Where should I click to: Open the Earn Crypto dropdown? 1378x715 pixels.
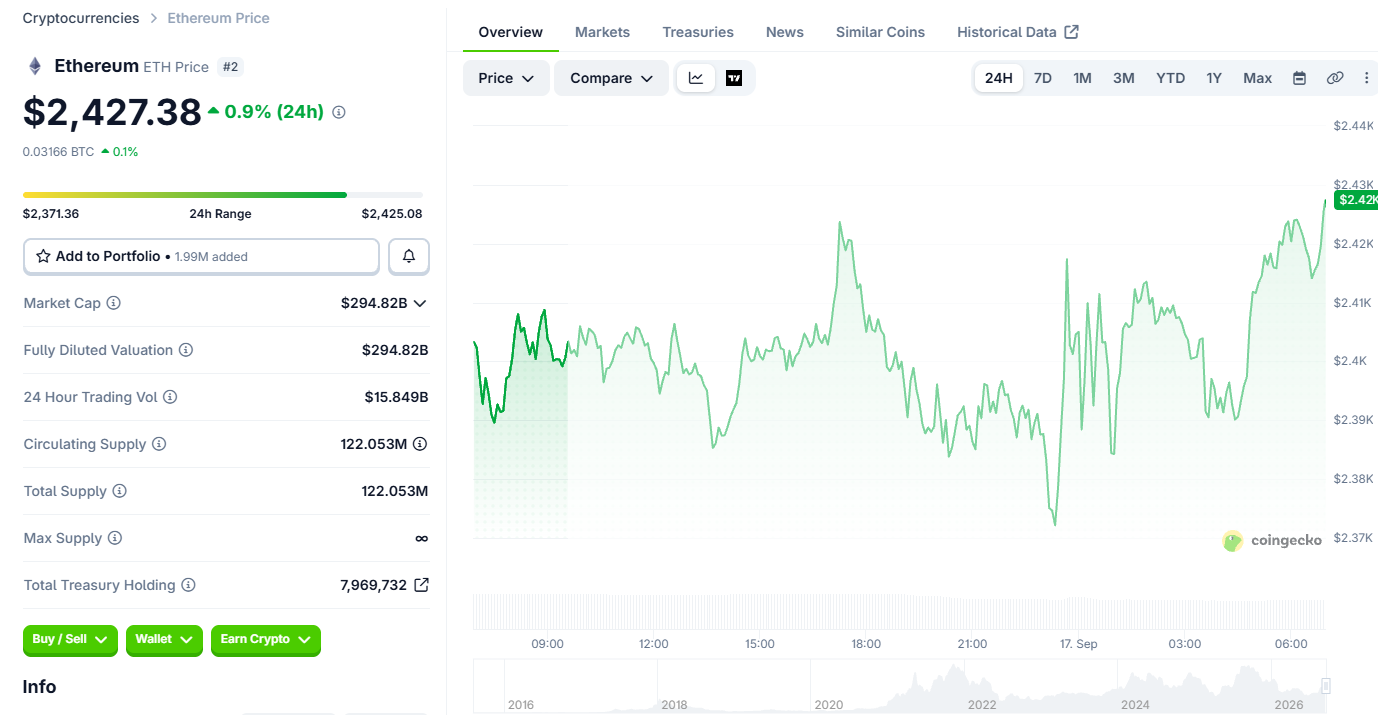click(266, 640)
